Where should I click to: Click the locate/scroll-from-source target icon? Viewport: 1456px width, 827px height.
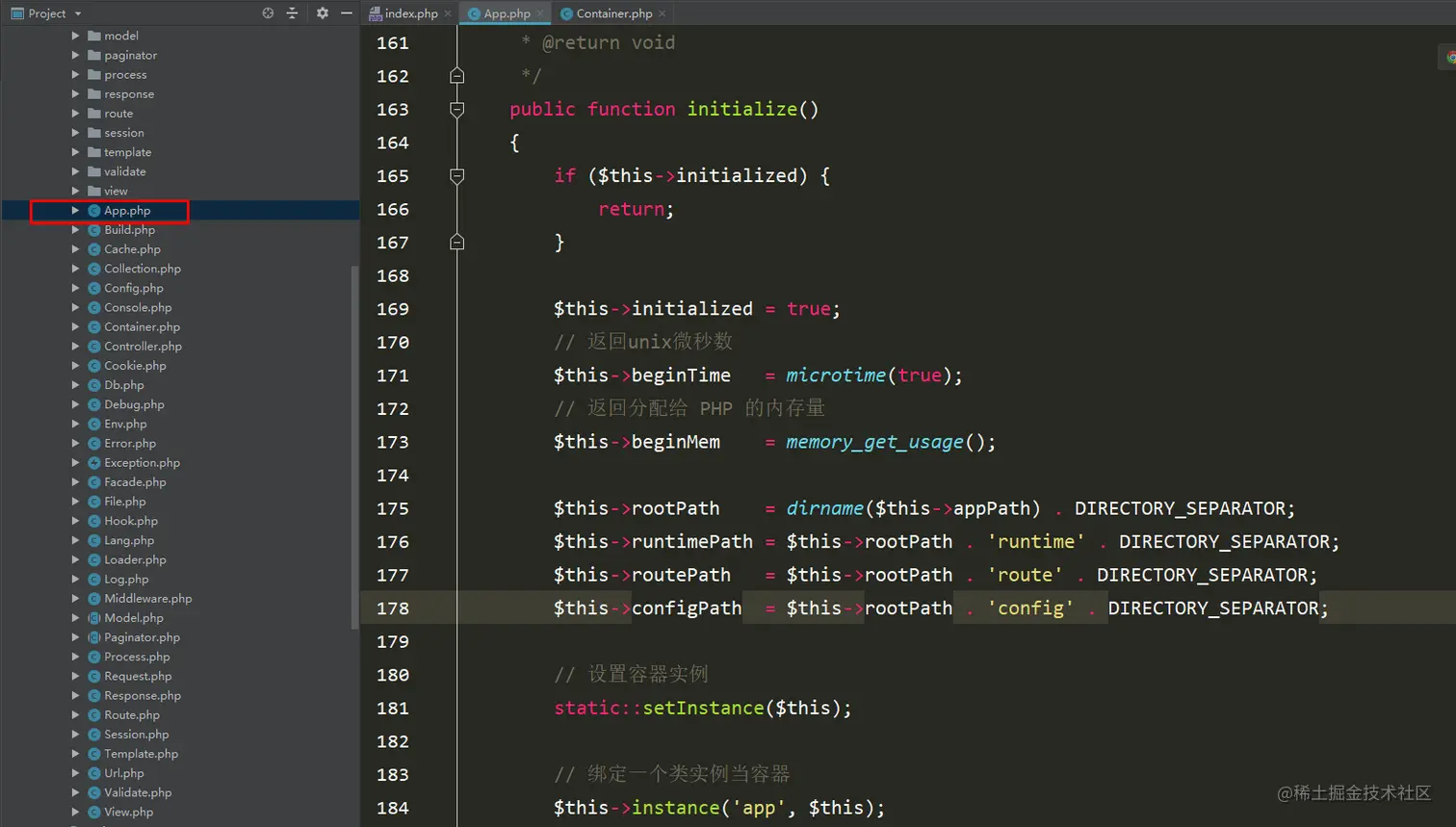(x=268, y=13)
